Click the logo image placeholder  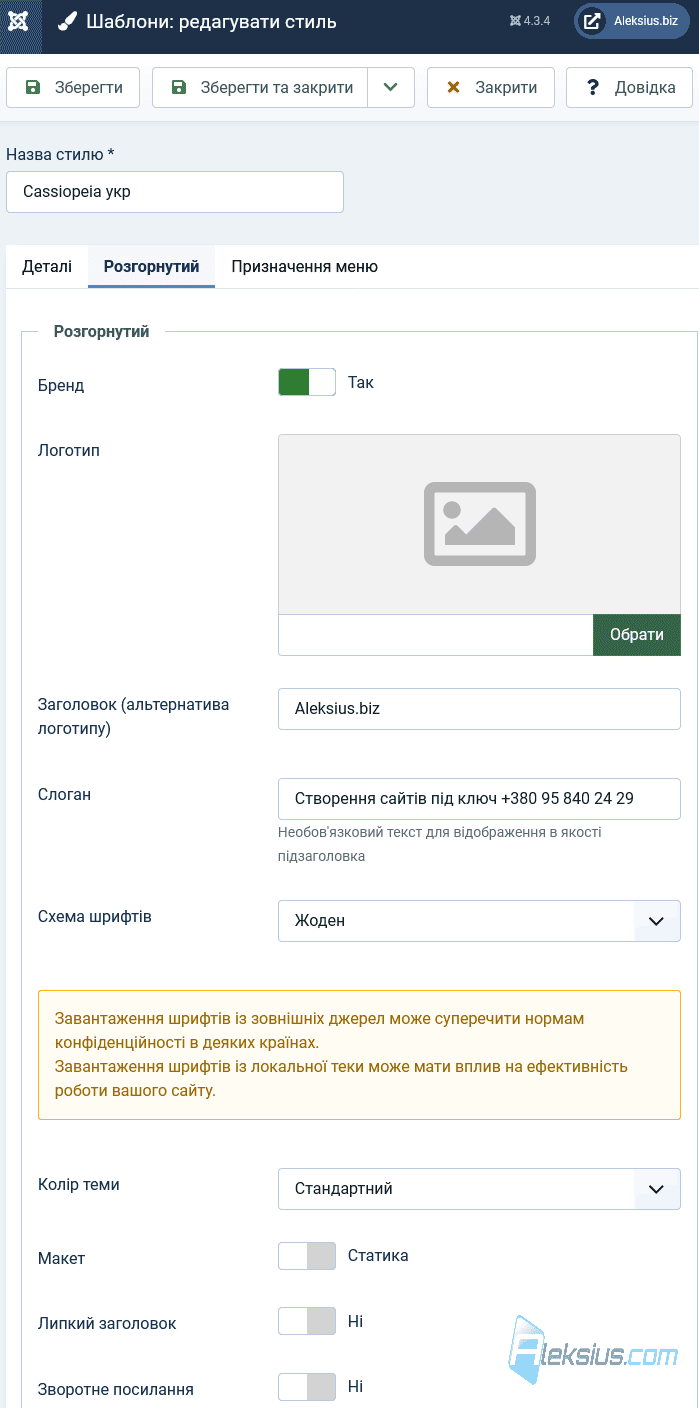coord(479,524)
